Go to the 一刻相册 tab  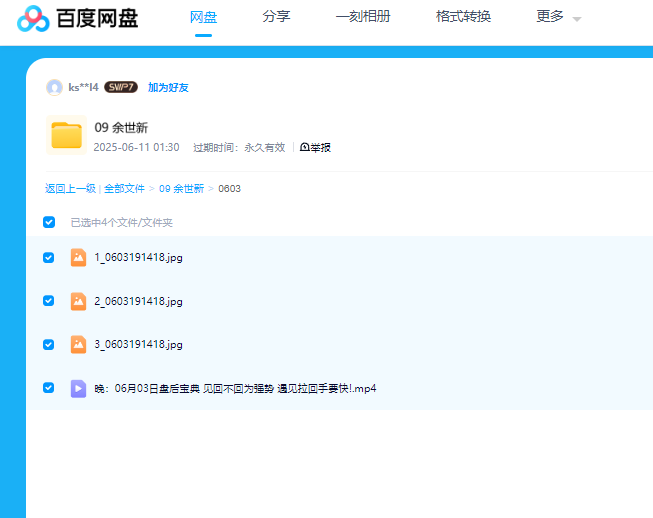pos(363,17)
